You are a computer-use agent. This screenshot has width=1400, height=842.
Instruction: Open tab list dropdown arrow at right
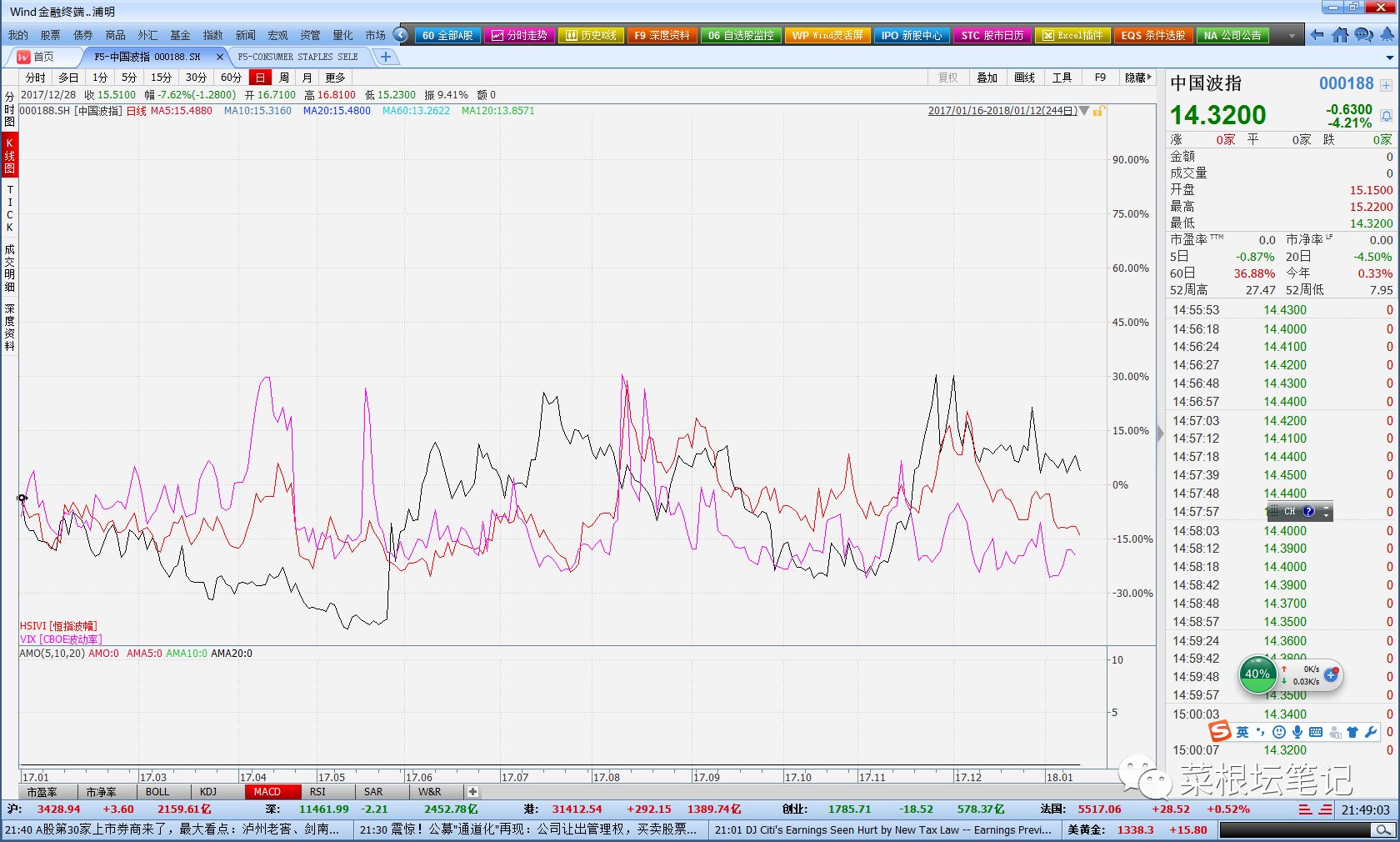(x=1389, y=58)
